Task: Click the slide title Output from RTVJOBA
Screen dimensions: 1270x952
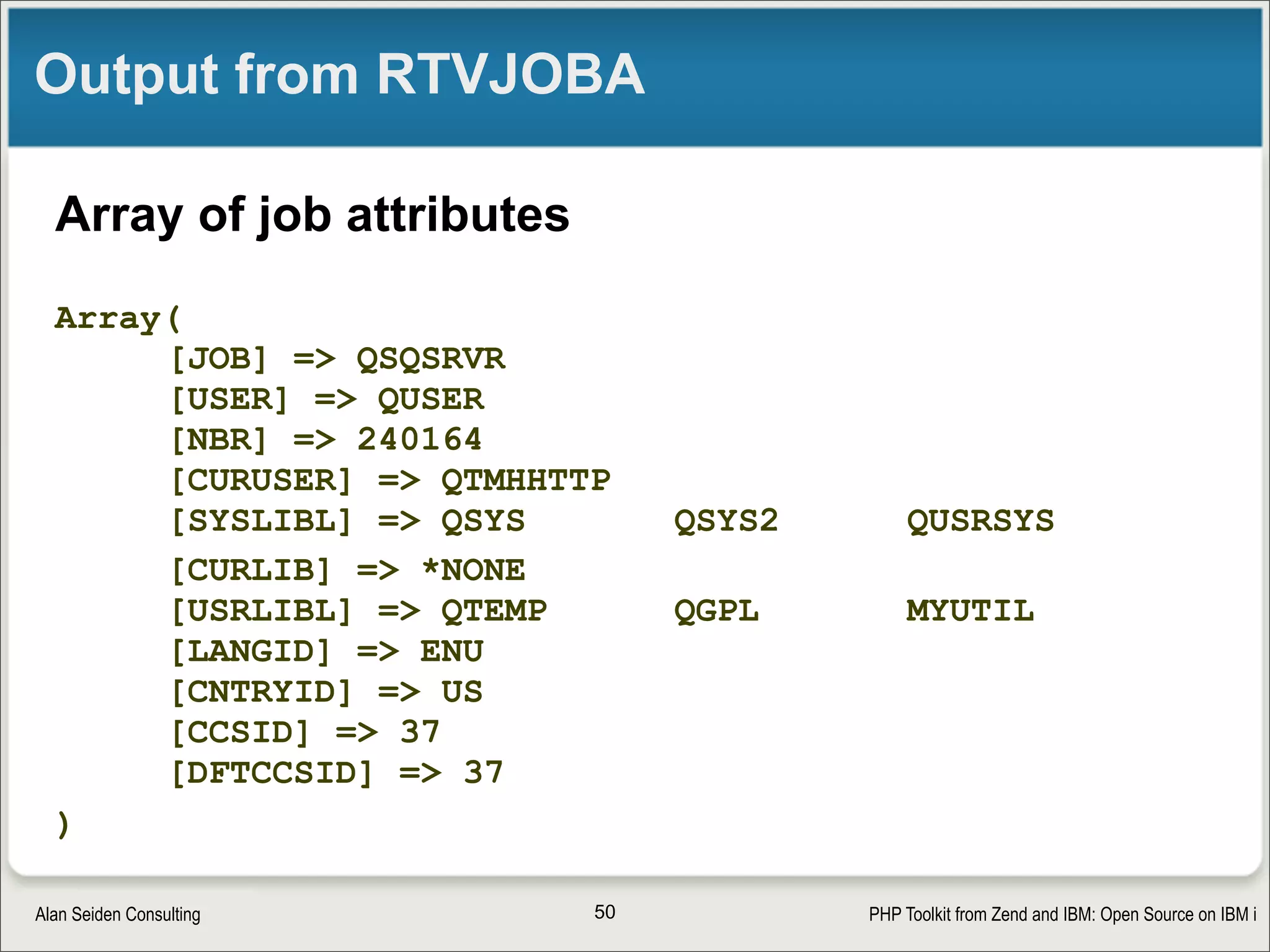Action: pyautogui.click(x=340, y=76)
